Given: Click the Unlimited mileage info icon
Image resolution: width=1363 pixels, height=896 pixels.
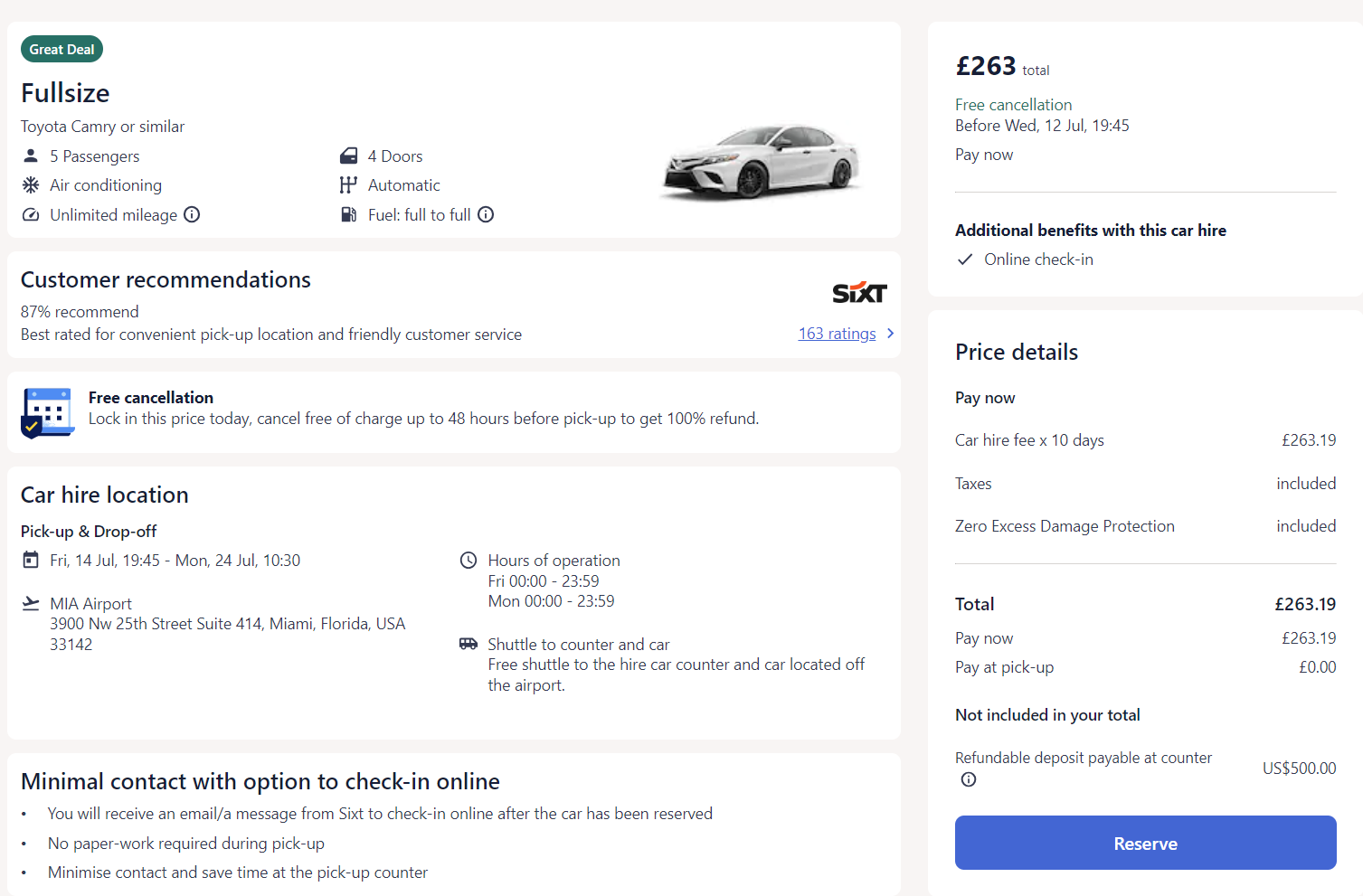Looking at the screenshot, I should pos(192,214).
